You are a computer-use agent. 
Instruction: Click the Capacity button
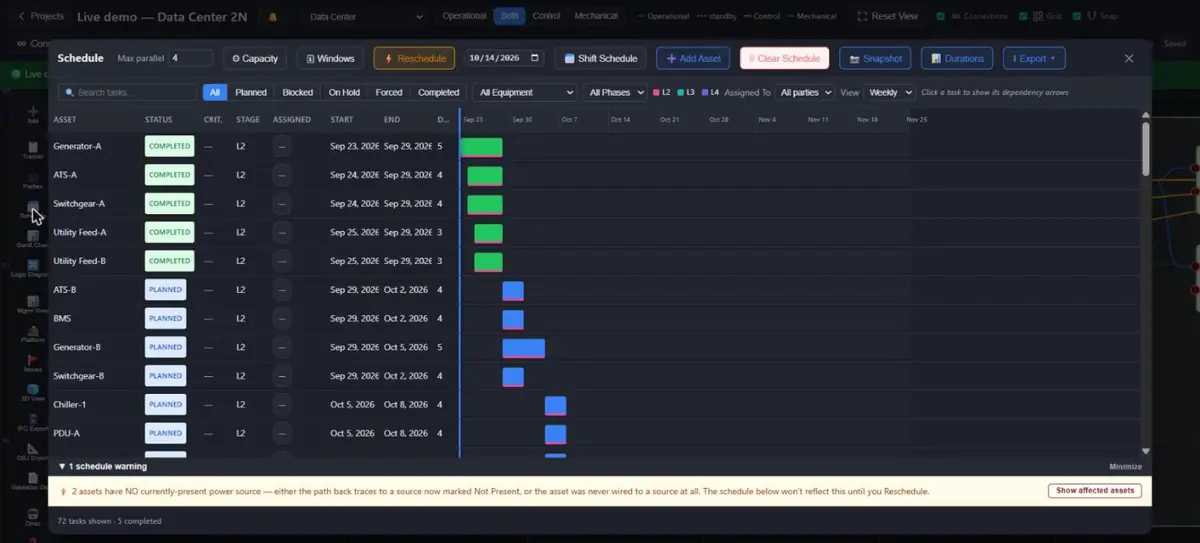tap(255, 58)
